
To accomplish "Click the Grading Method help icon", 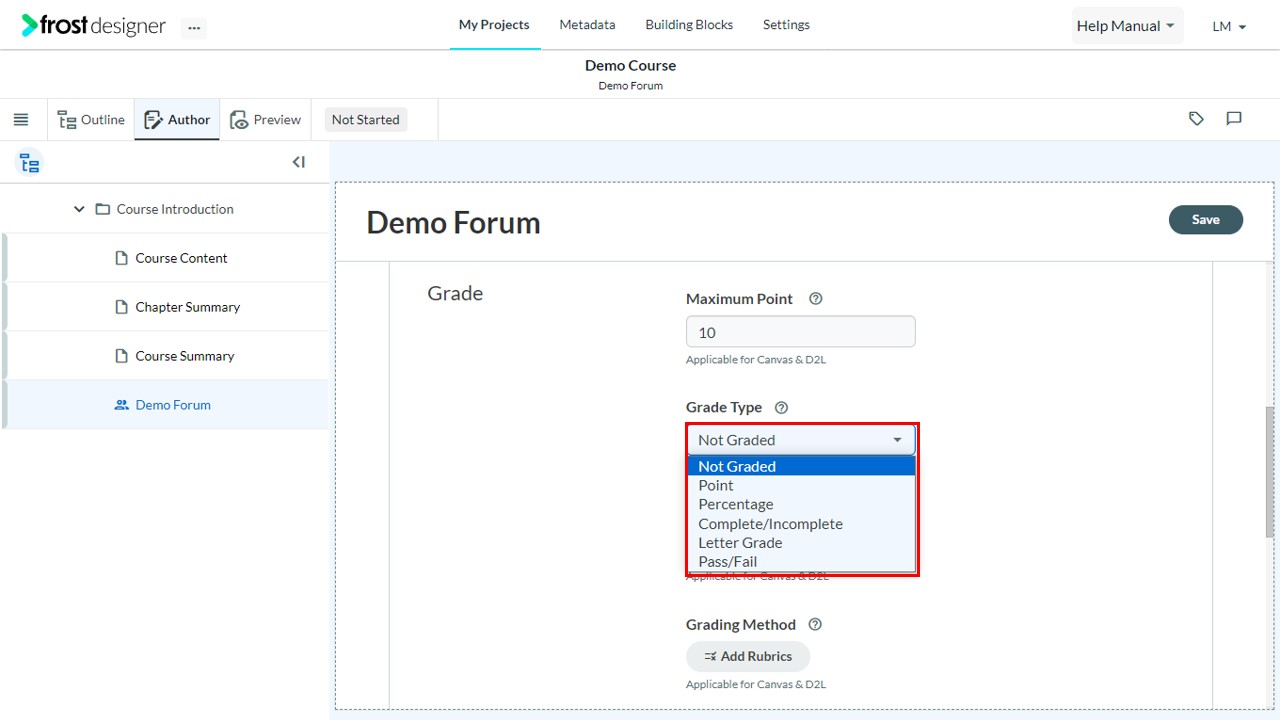I will click(815, 625).
